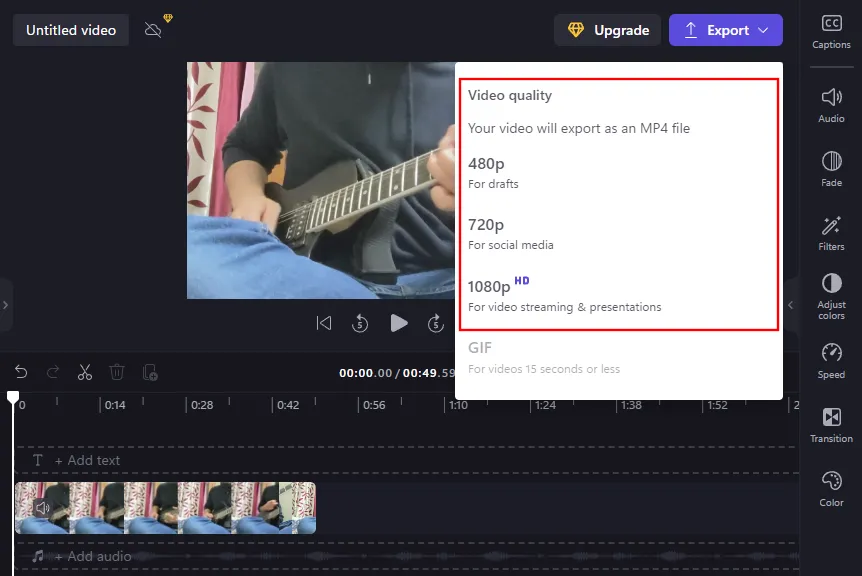Screen dimensions: 862x576
Task: Click the 00:00.00 current time readout
Action: (x=366, y=373)
